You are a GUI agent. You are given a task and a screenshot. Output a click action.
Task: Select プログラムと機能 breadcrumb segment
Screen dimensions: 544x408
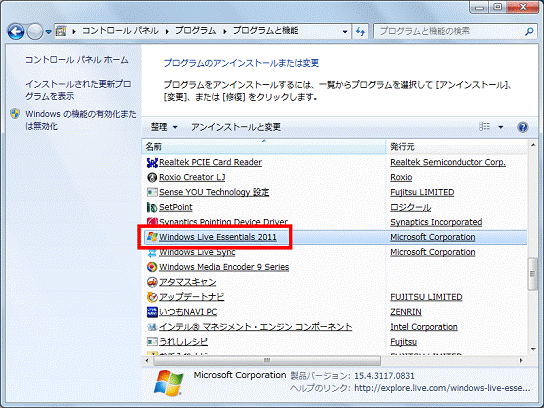tap(265, 31)
